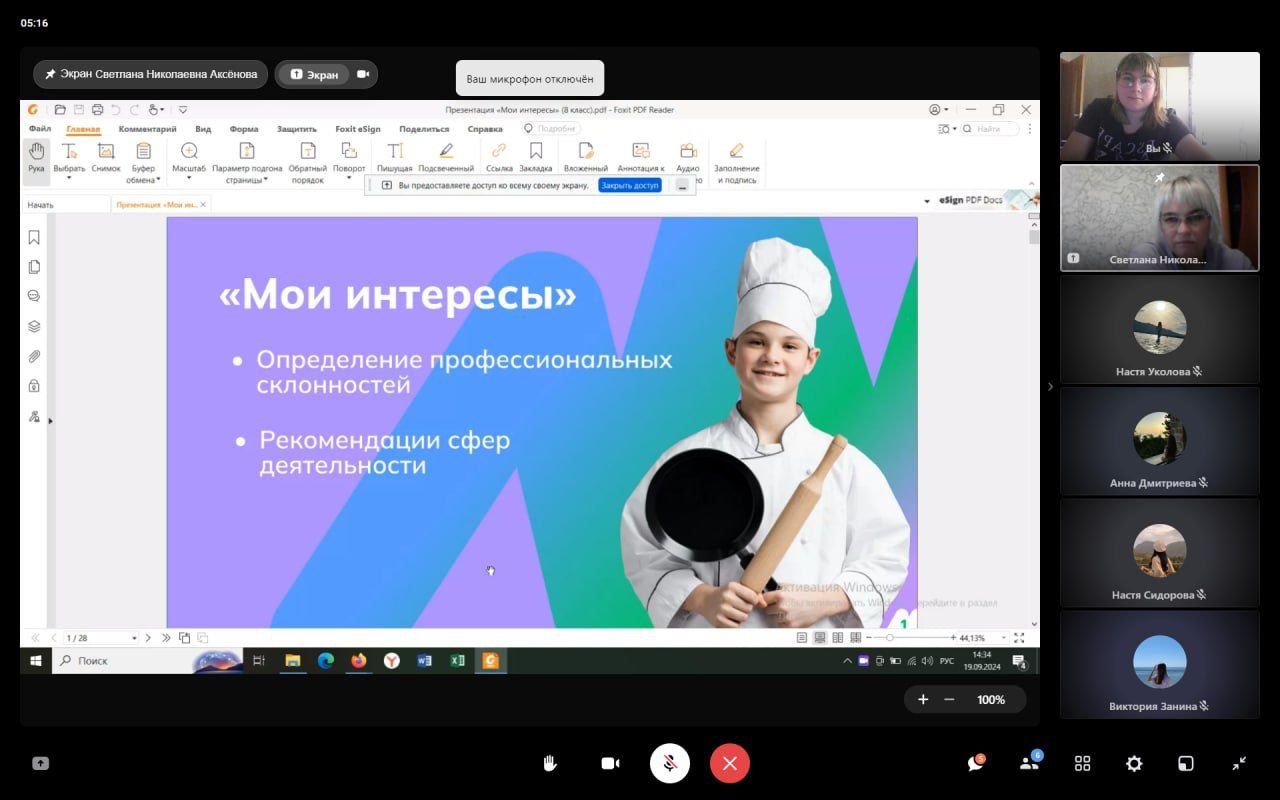This screenshot has height=800, width=1280.
Task: Click the Подробнее tell-me search box
Action: click(550, 129)
